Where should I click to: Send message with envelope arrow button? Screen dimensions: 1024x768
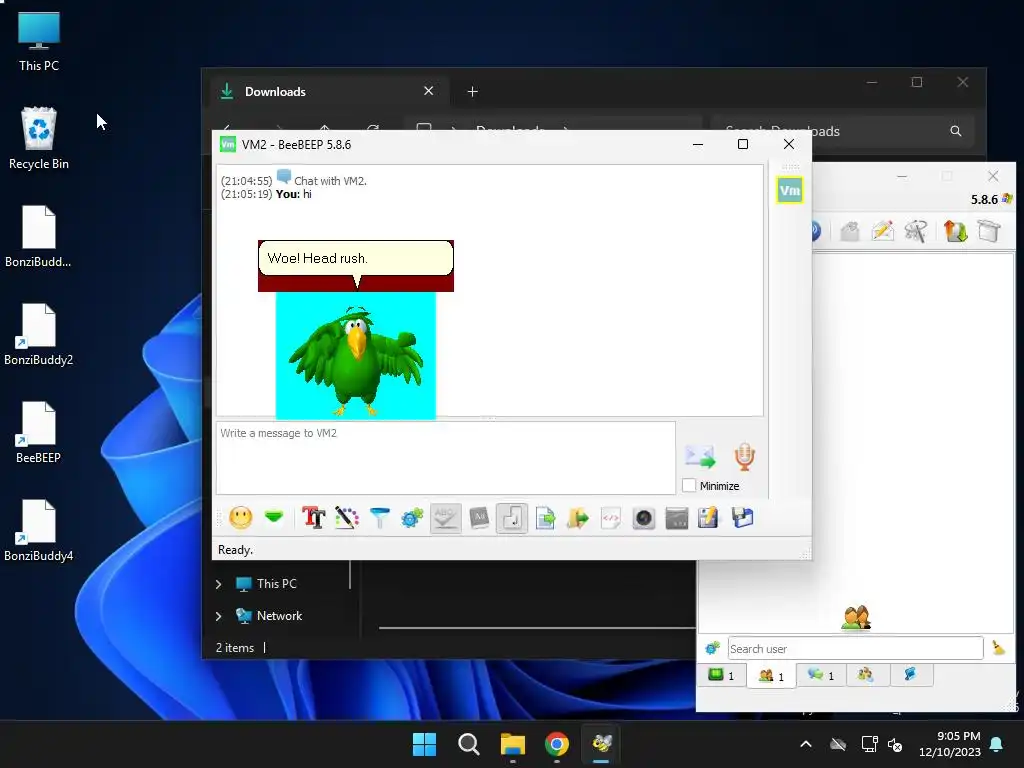coord(700,456)
